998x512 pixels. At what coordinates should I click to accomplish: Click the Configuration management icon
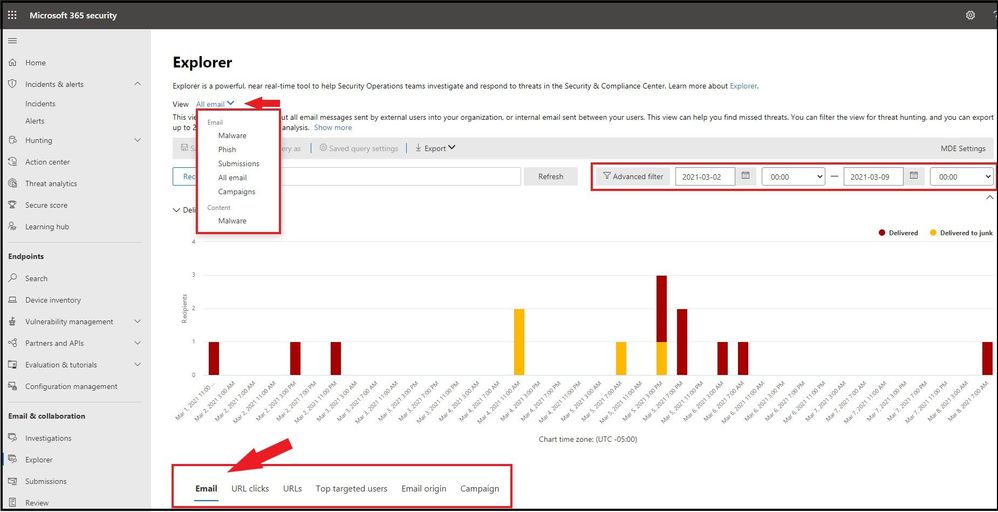point(12,387)
